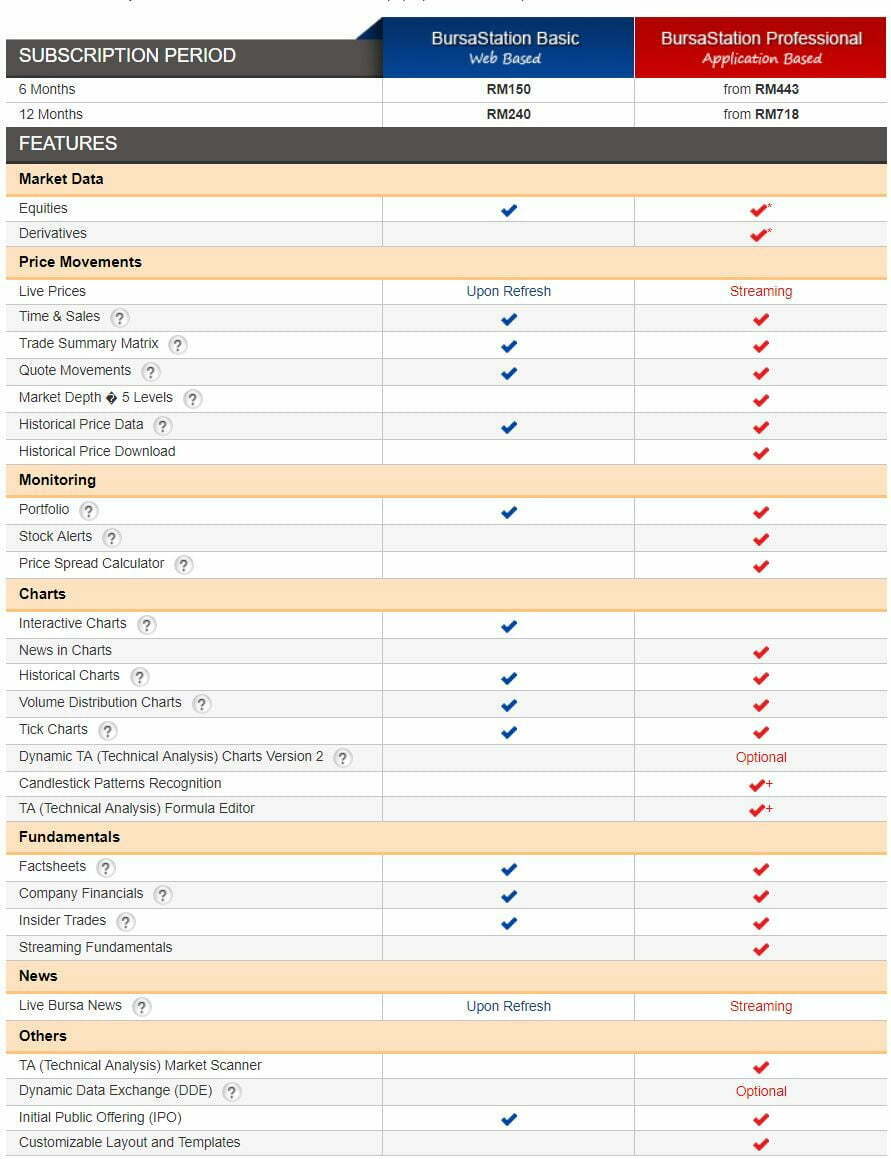This screenshot has height=1159, width=891.
Task: Click help icon beside Interactive Charts
Action: [147, 625]
